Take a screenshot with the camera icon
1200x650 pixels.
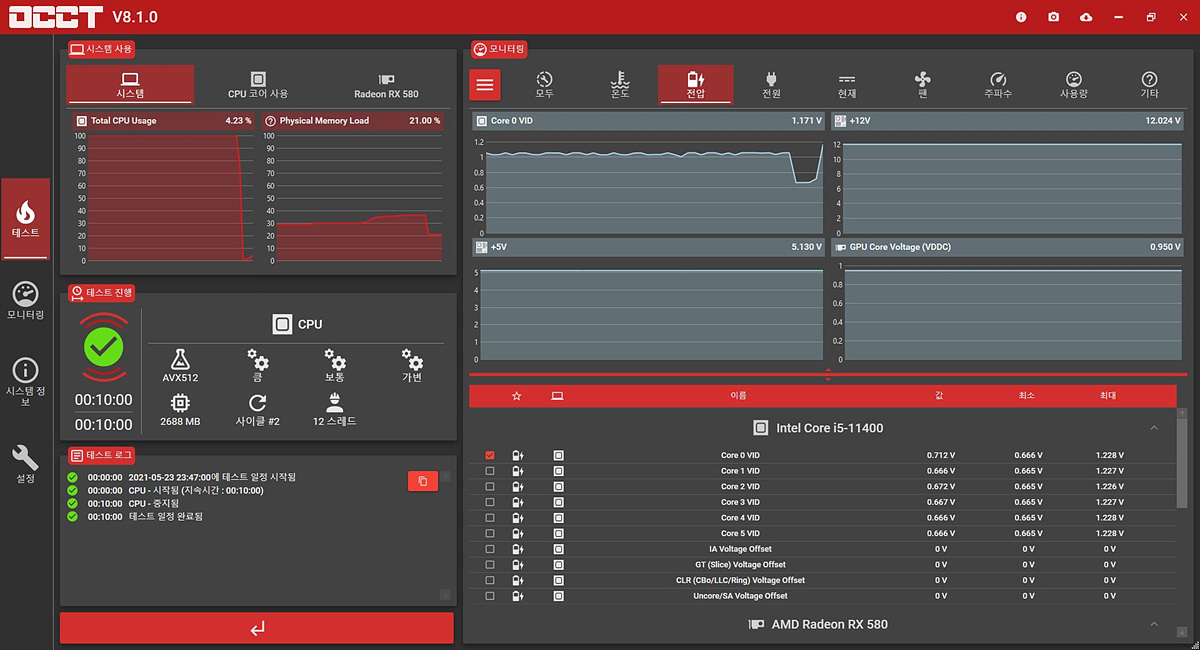pos(1054,17)
